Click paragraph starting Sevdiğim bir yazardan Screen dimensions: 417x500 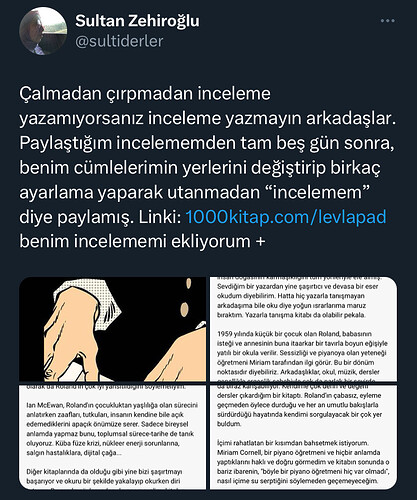click(298, 300)
